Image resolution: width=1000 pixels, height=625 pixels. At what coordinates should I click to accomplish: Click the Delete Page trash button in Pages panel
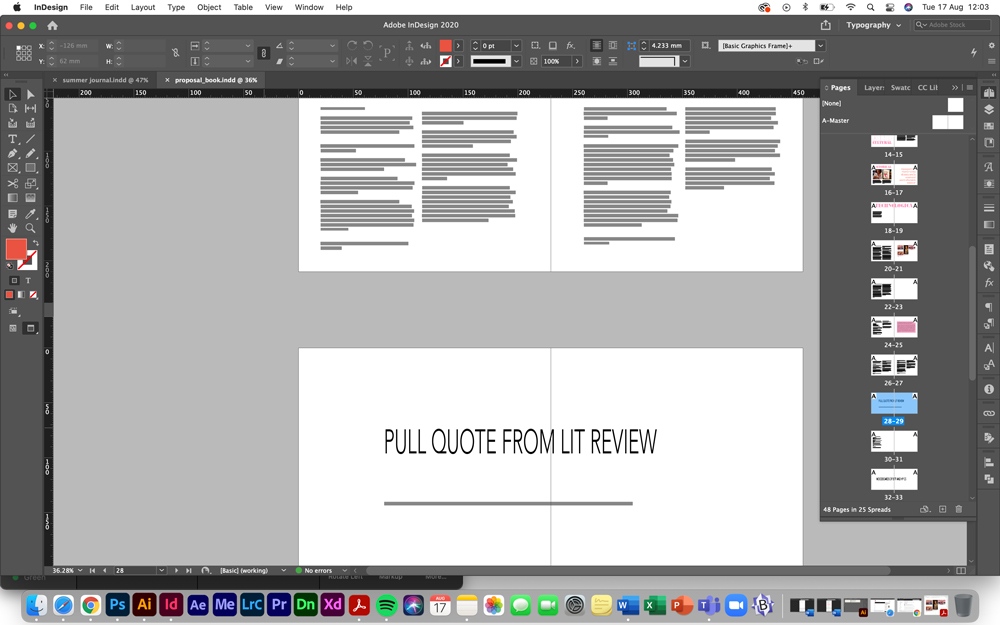959,509
